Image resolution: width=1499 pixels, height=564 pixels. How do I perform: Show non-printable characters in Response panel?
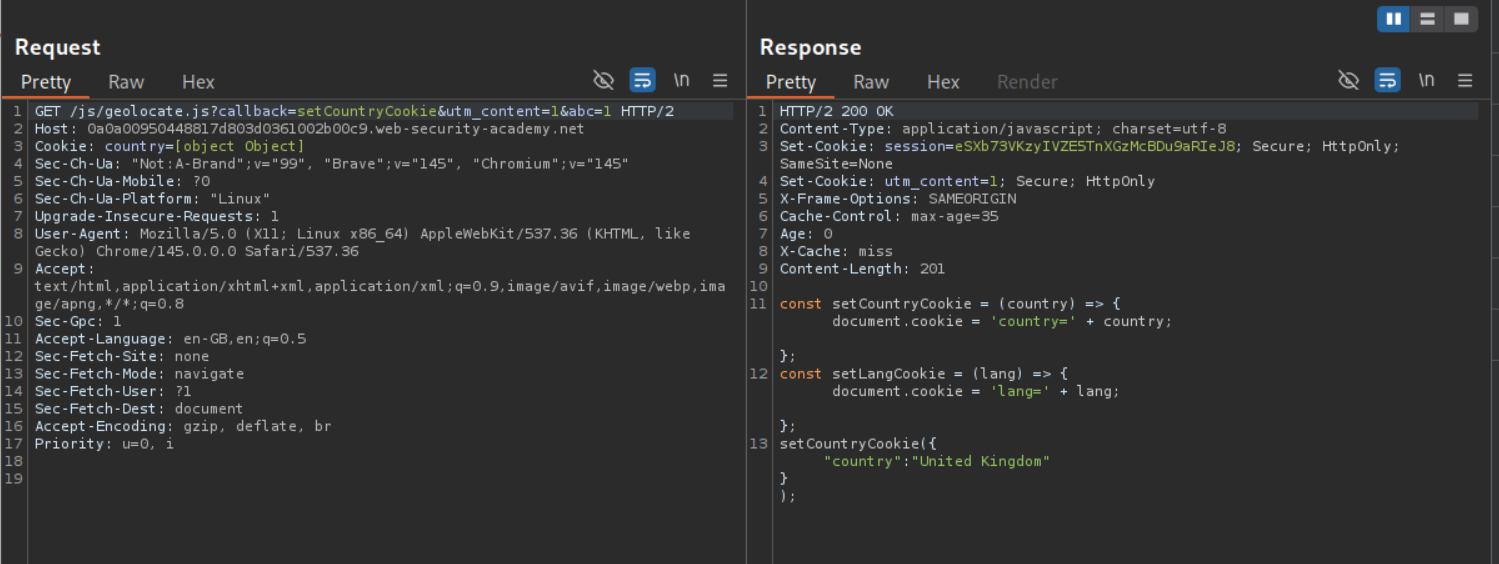(1426, 81)
